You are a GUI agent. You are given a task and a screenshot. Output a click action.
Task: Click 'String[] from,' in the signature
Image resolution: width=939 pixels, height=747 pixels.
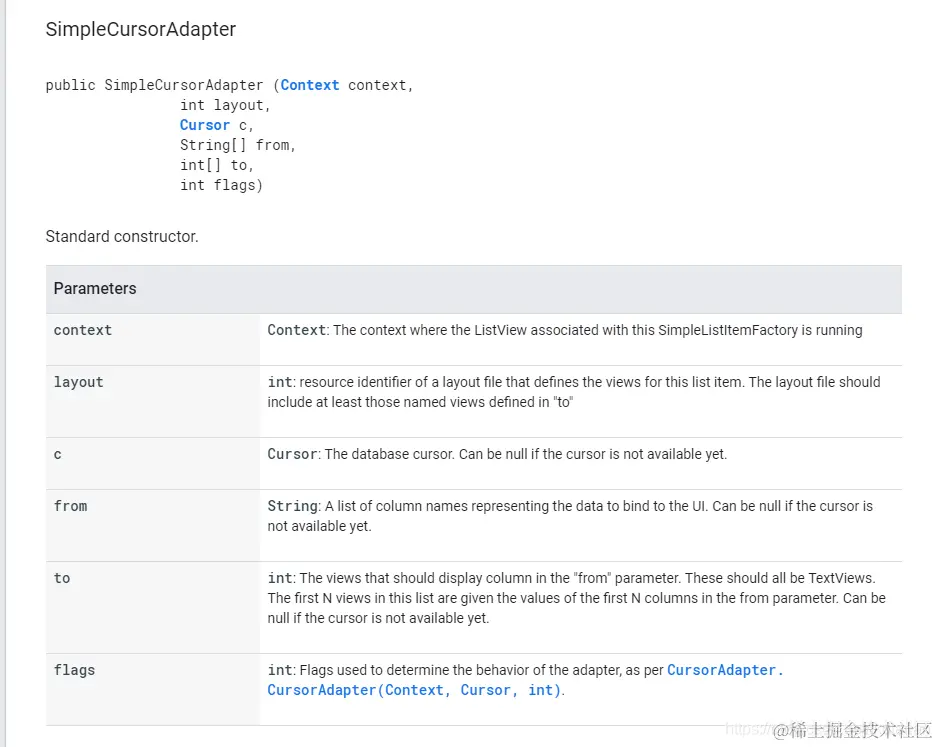238,145
